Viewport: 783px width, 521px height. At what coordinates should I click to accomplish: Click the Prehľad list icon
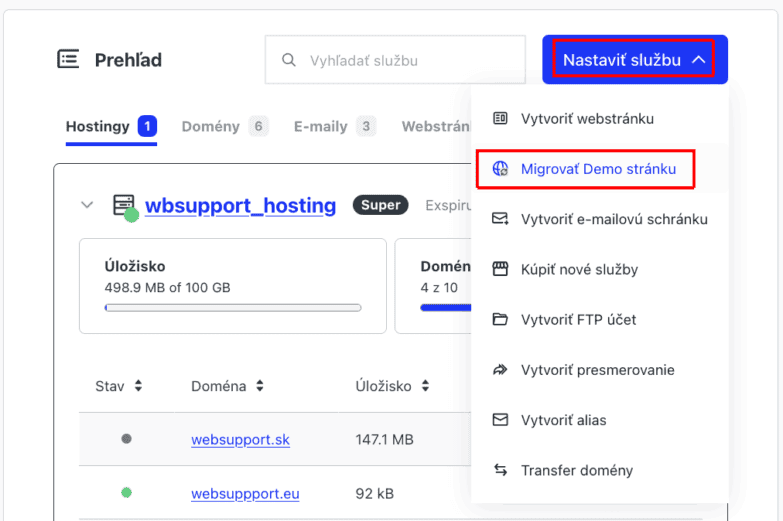coord(68,59)
